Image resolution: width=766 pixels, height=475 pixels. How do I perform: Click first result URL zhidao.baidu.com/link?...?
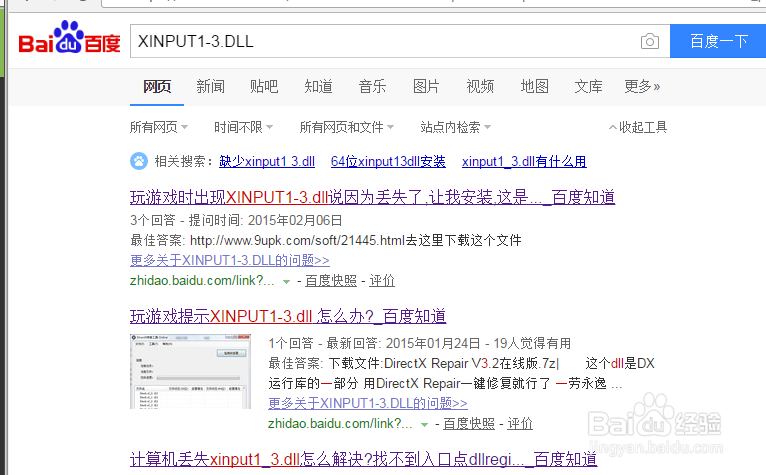(202, 281)
